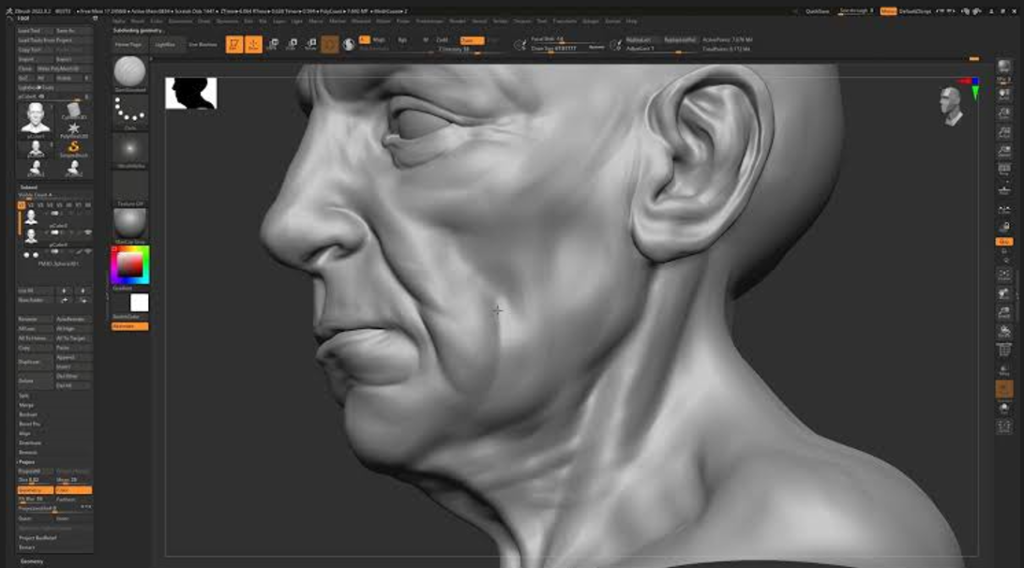
Task: Activate Edit mode button in top shelf
Action: tap(234, 44)
